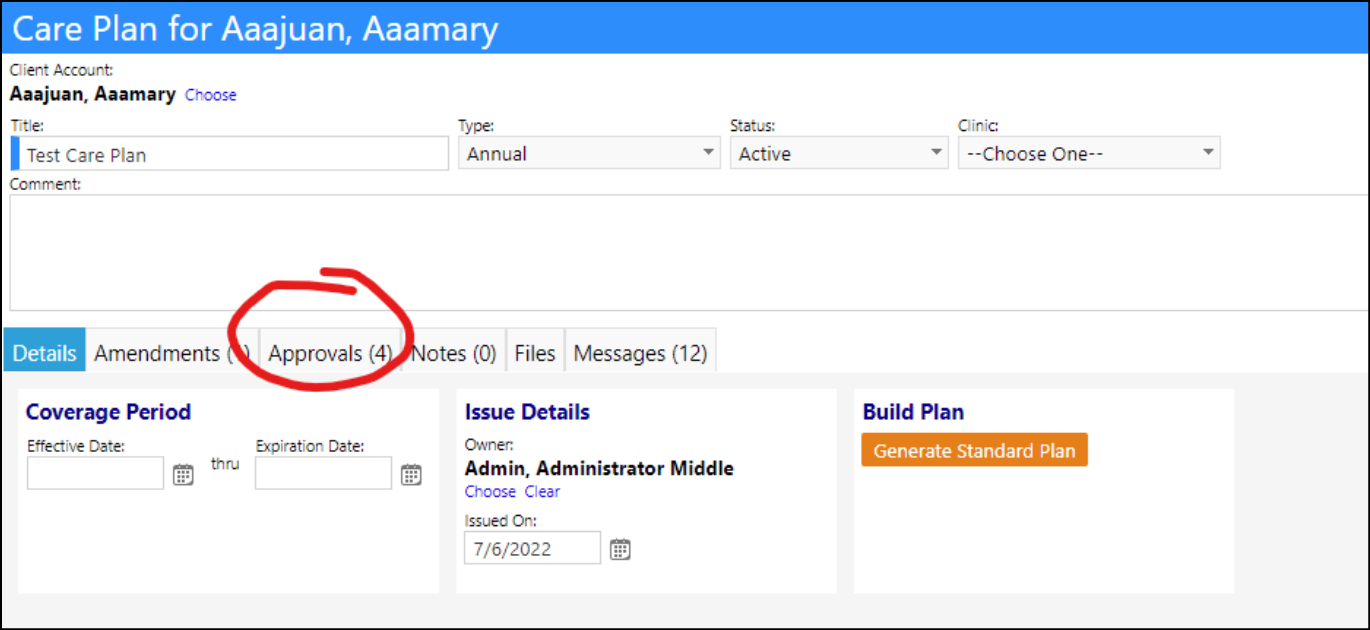Open the Messages (12) tab

(640, 353)
